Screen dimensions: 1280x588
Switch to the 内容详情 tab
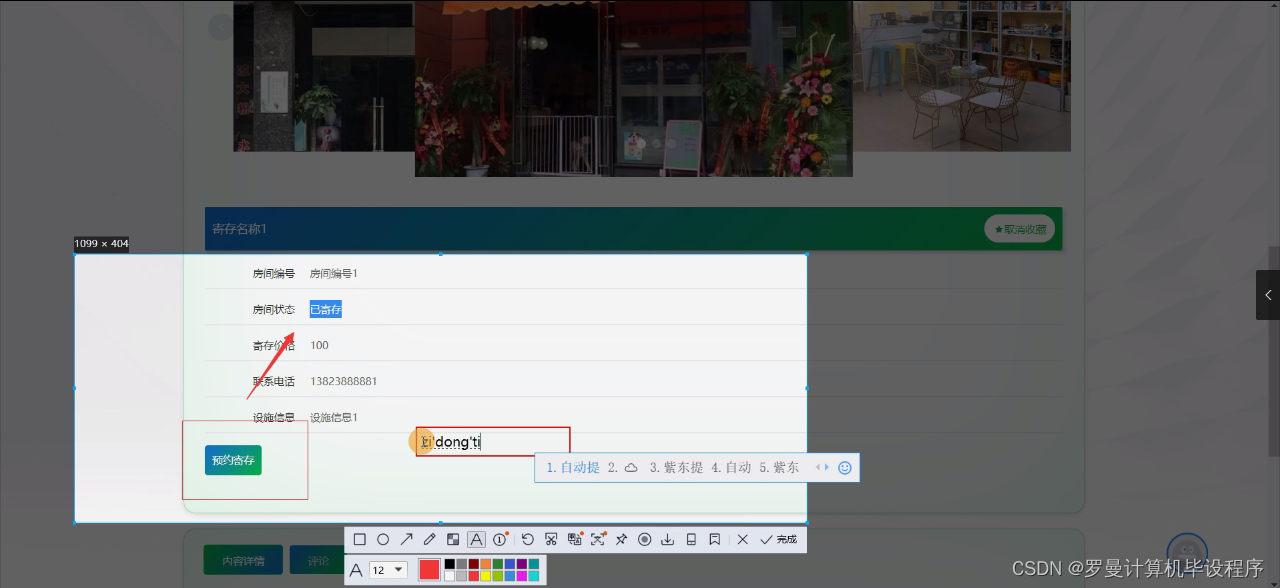[x=243, y=560]
